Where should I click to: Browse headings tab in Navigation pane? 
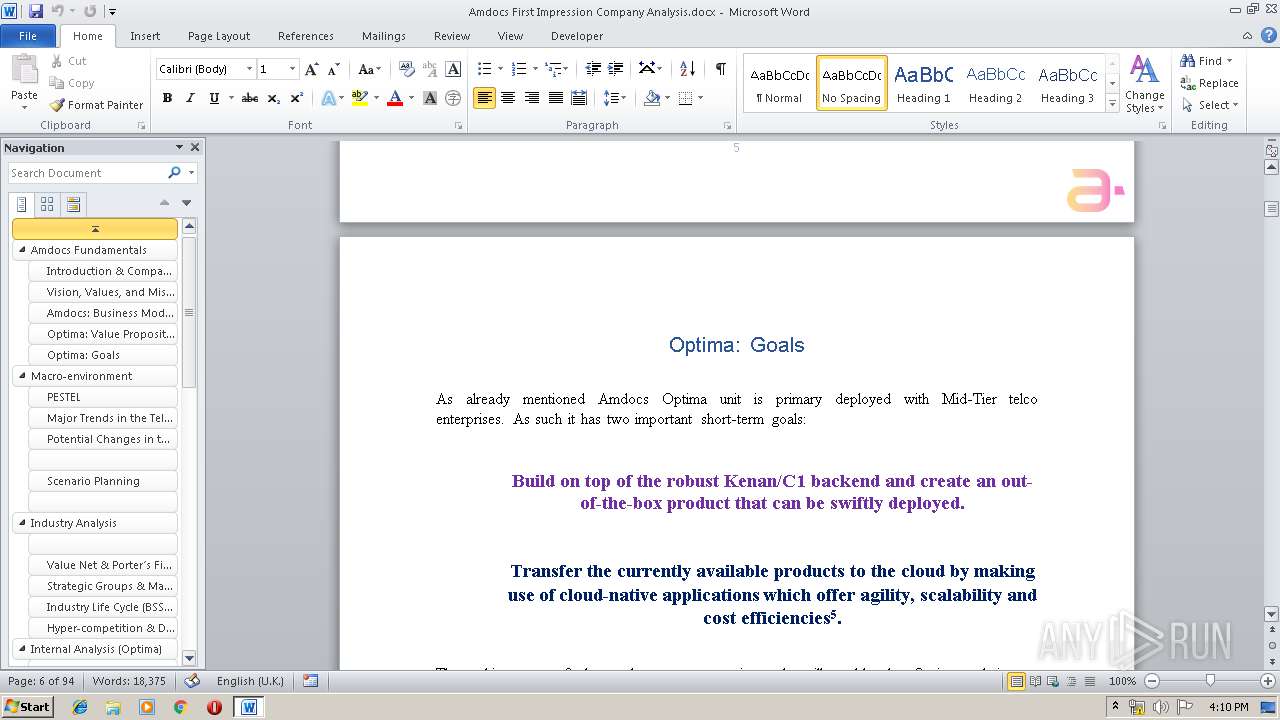click(x=22, y=204)
